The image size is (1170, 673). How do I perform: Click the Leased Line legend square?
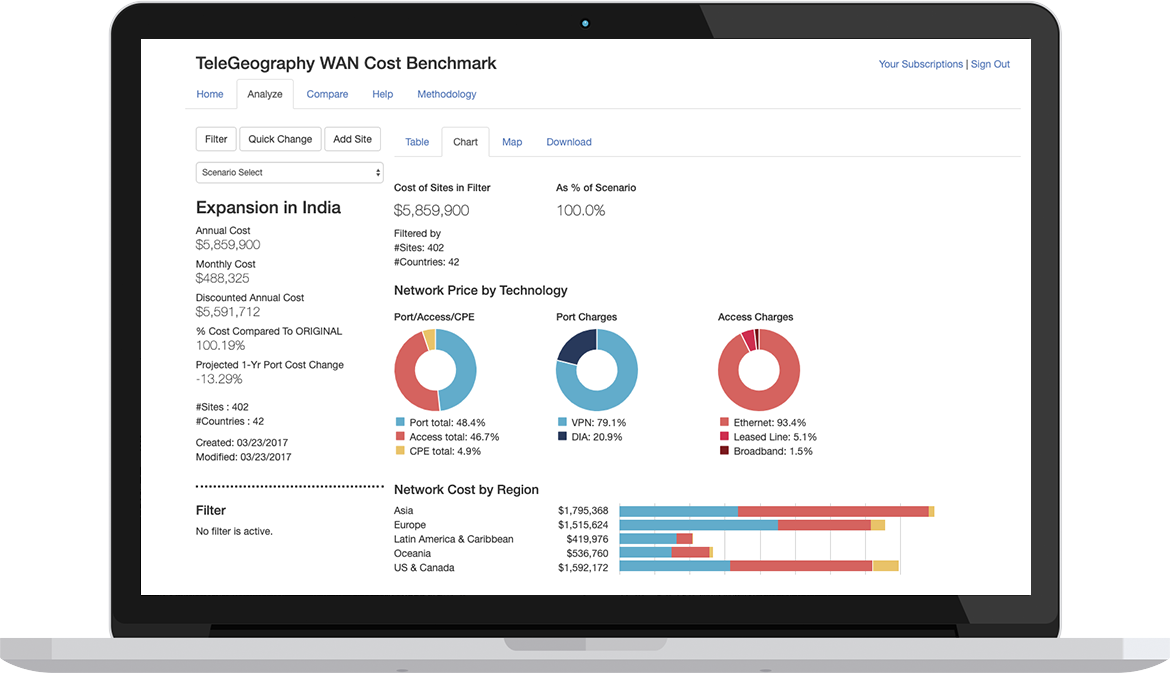[726, 436]
